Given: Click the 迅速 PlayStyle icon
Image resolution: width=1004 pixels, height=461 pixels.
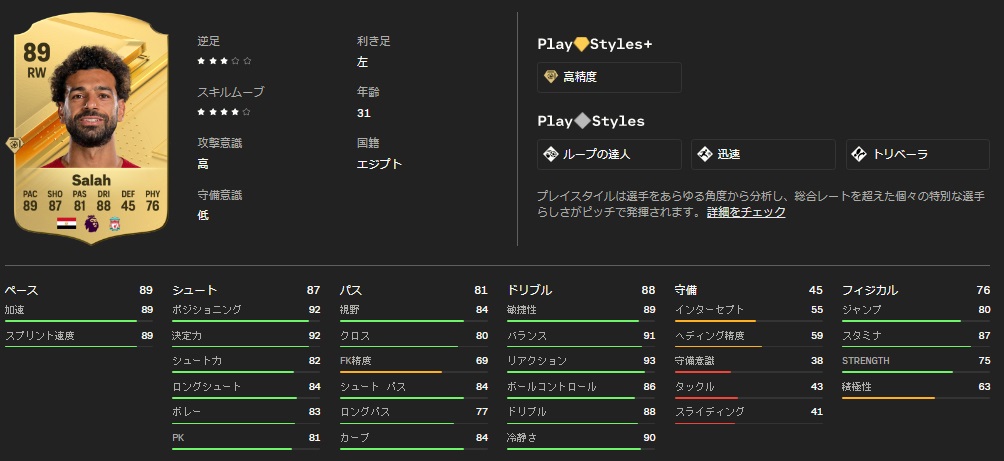Looking at the screenshot, I should [705, 154].
